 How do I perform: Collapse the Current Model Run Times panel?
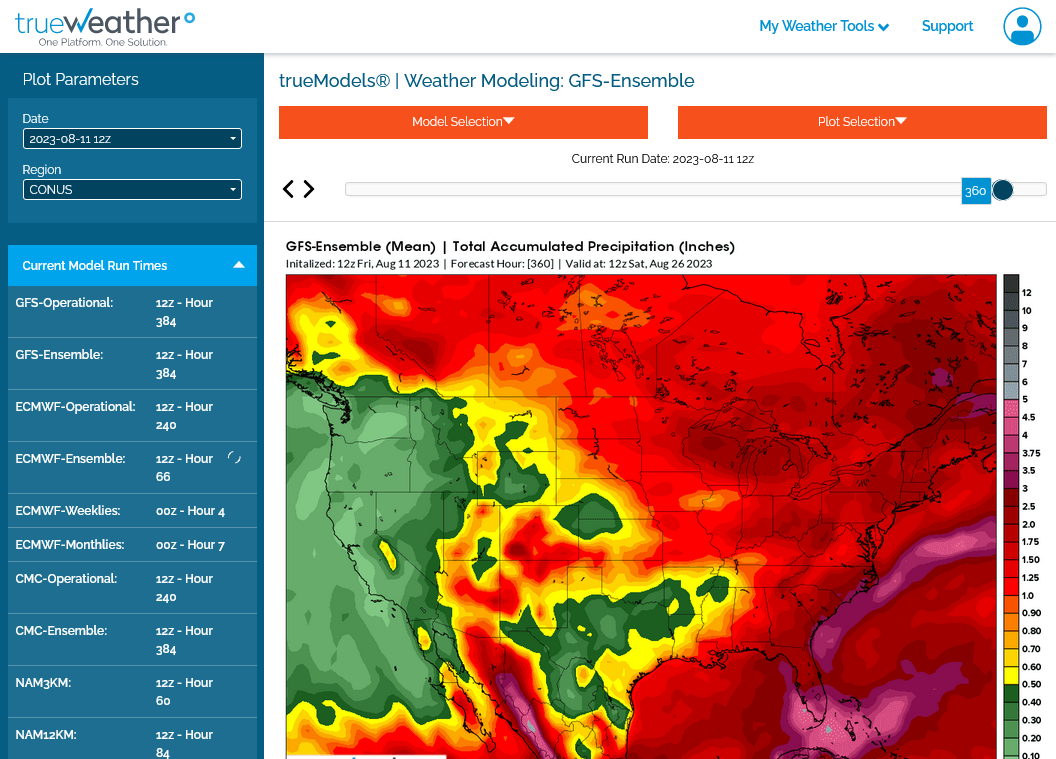[132, 265]
